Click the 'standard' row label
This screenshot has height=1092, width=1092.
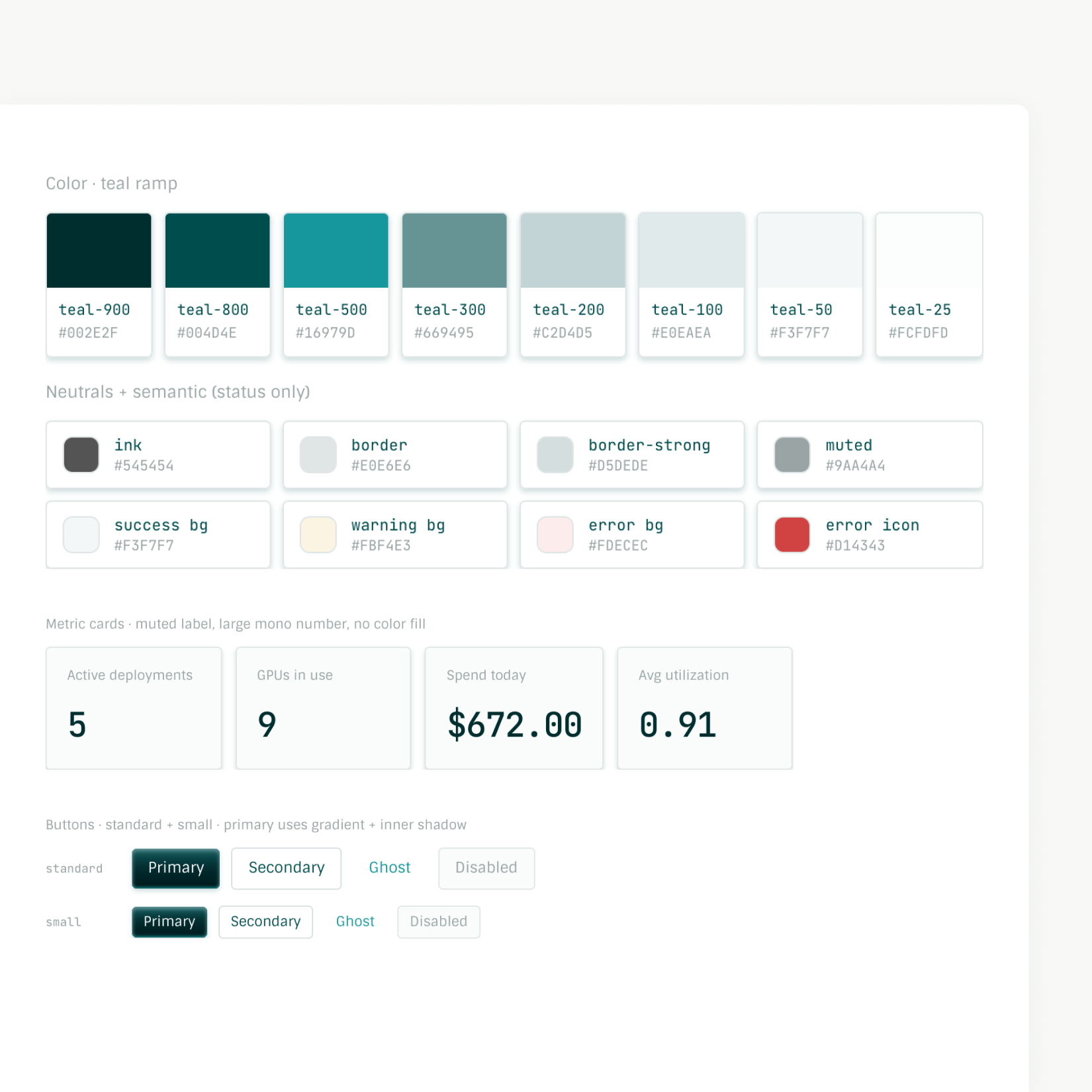pyautogui.click(x=74, y=868)
